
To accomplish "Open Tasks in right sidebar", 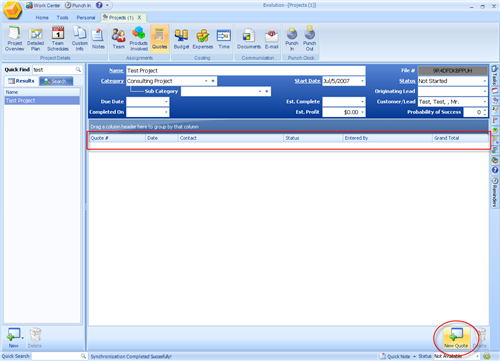I will pyautogui.click(x=495, y=76).
